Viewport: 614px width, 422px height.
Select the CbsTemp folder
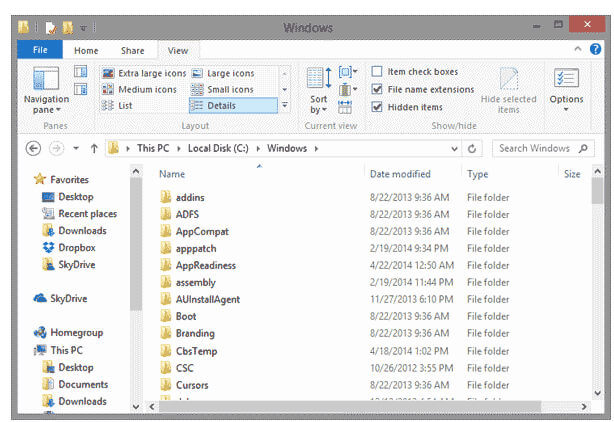pyautogui.click(x=188, y=351)
